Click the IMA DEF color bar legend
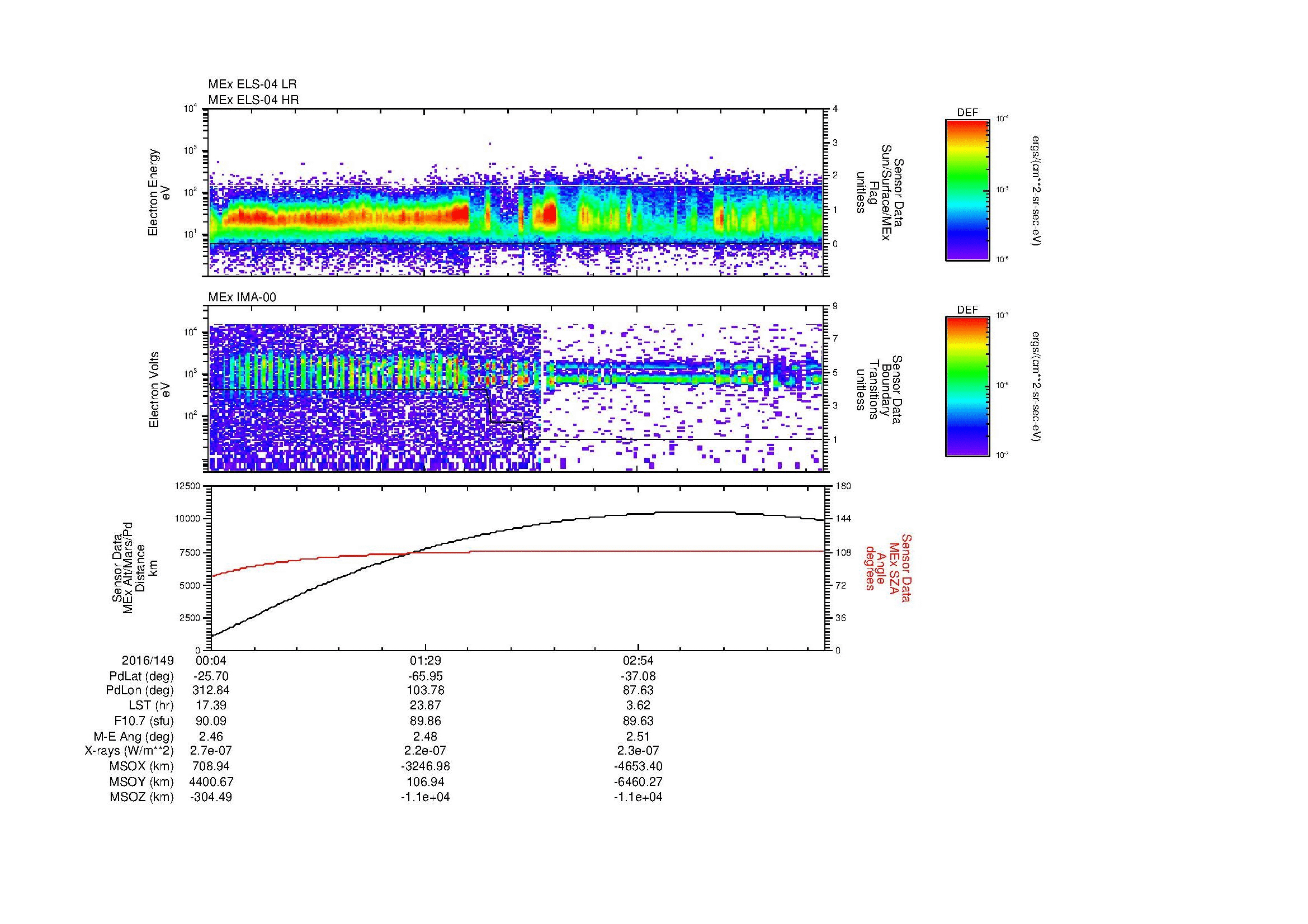 pyautogui.click(x=967, y=387)
